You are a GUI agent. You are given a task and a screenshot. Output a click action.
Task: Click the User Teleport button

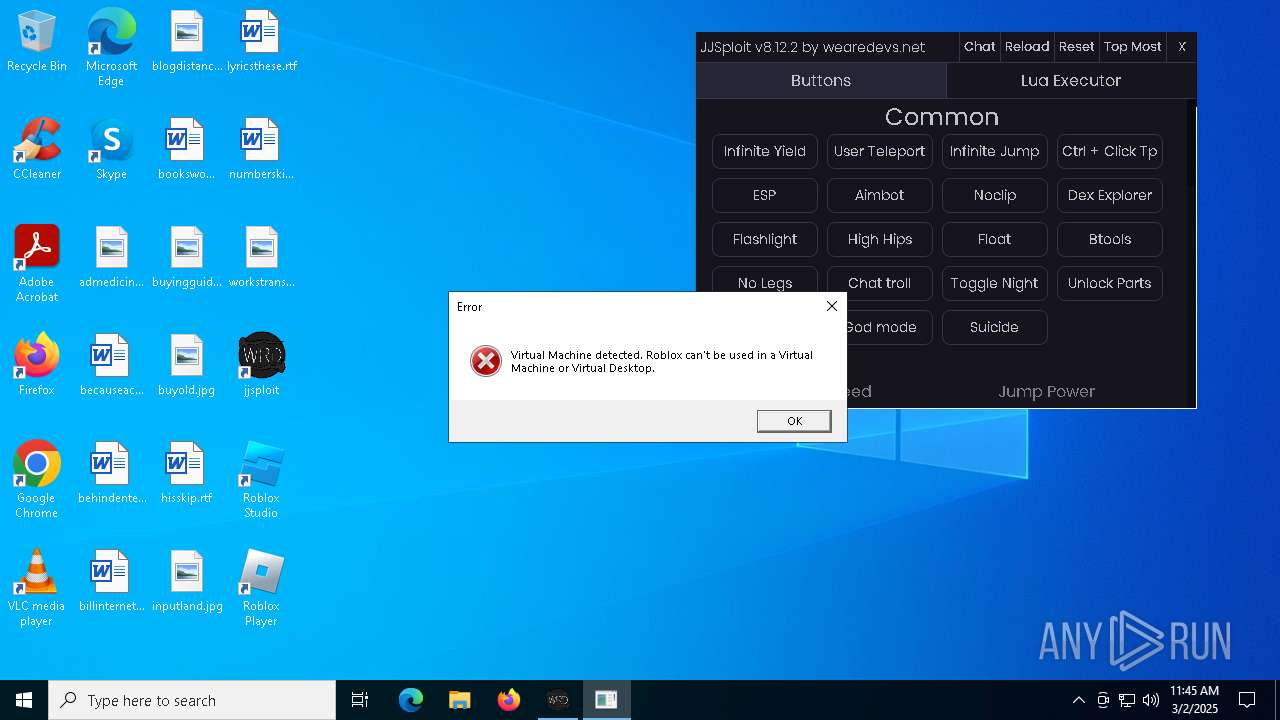point(880,151)
